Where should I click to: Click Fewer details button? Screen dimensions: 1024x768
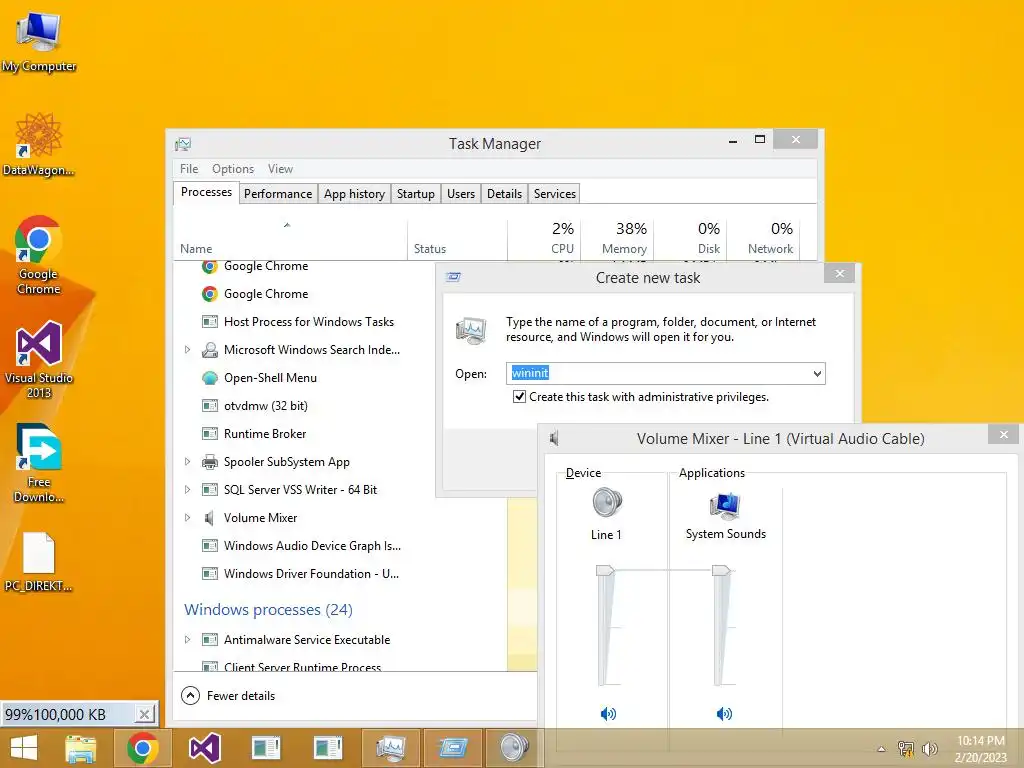228,696
